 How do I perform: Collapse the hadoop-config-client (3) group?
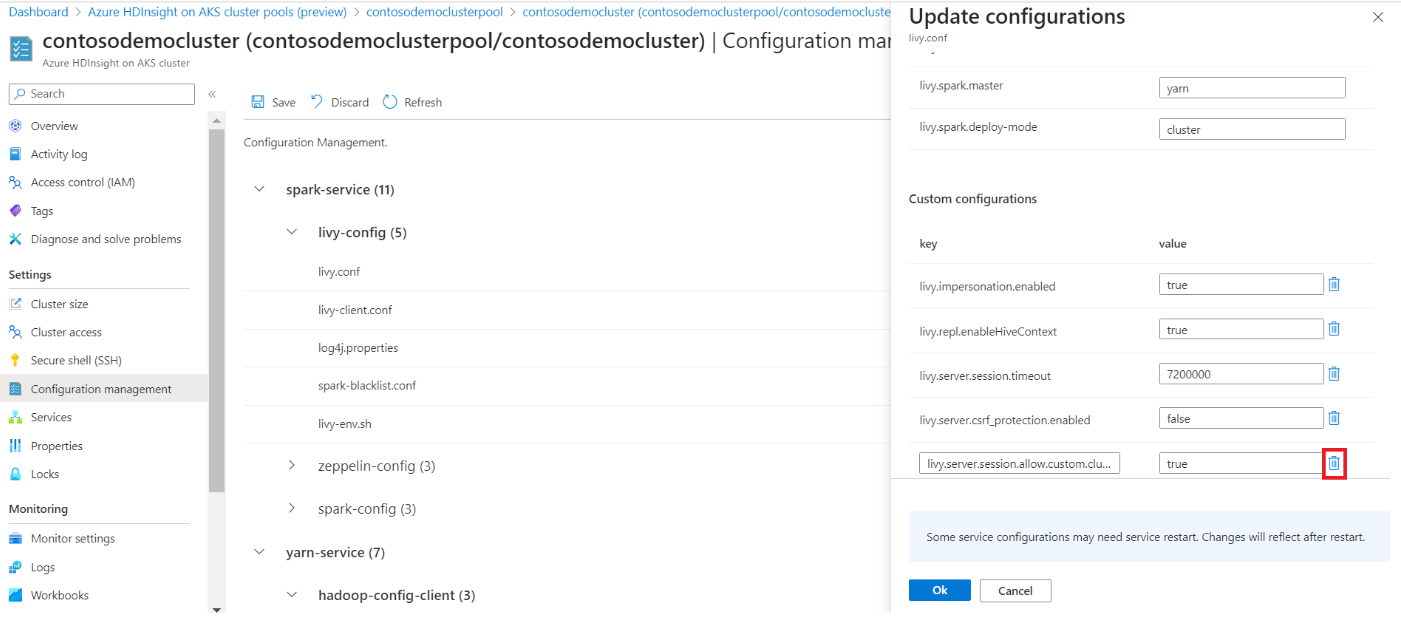tap(292, 594)
